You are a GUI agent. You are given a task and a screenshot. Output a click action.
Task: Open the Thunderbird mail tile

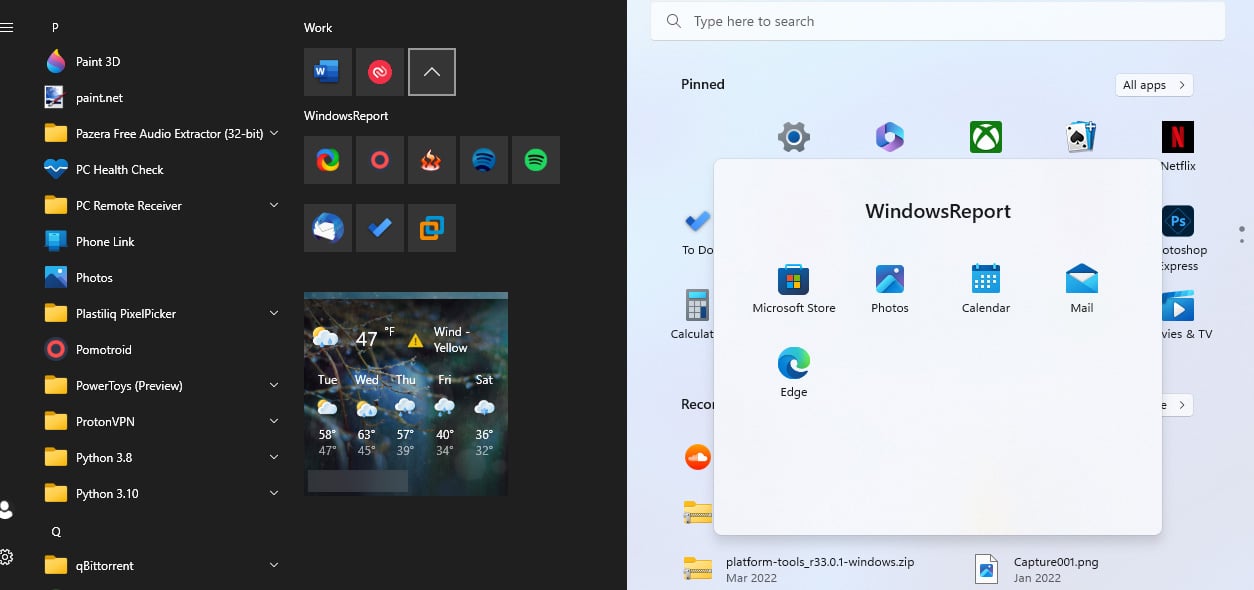pyautogui.click(x=328, y=228)
